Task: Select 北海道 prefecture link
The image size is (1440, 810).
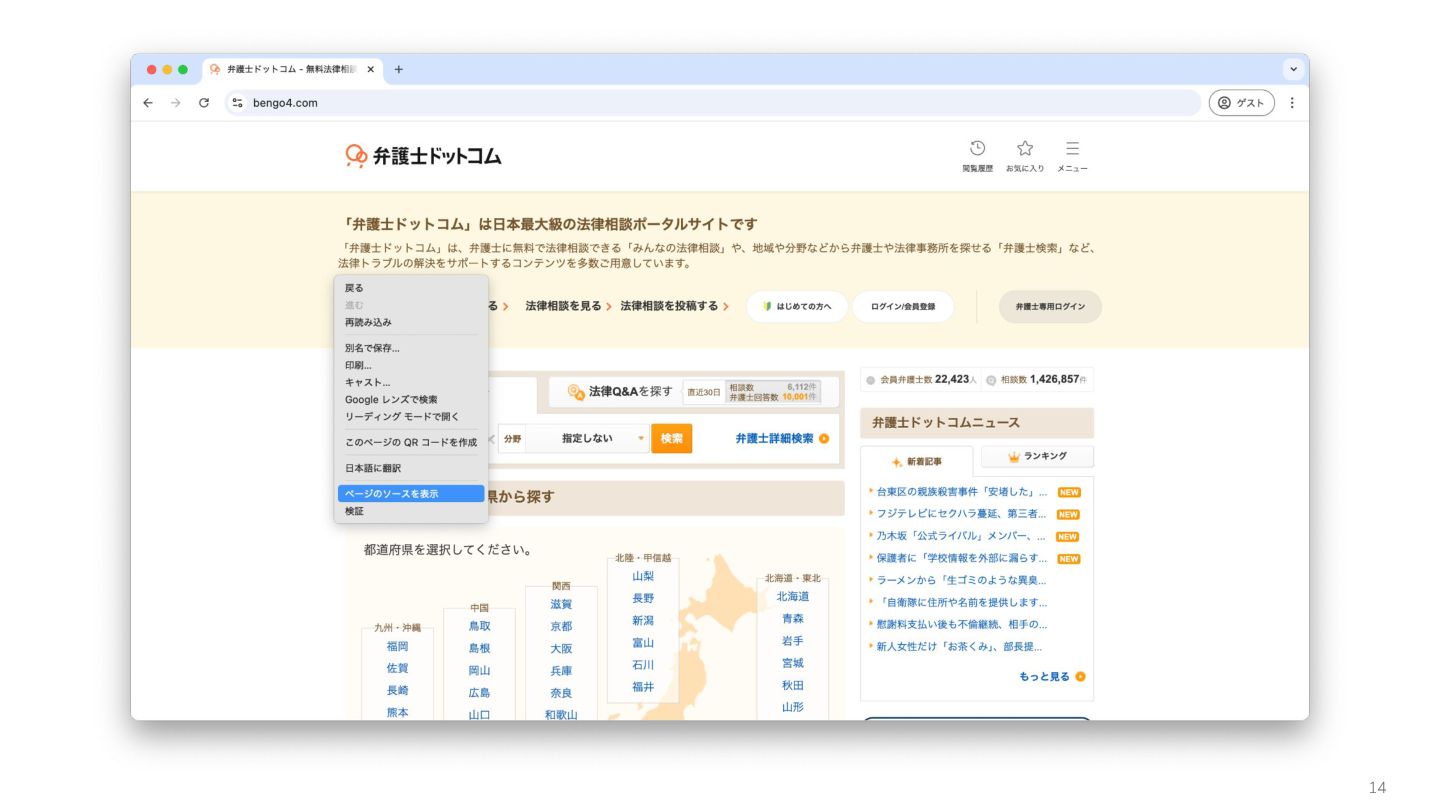Action: coord(793,596)
